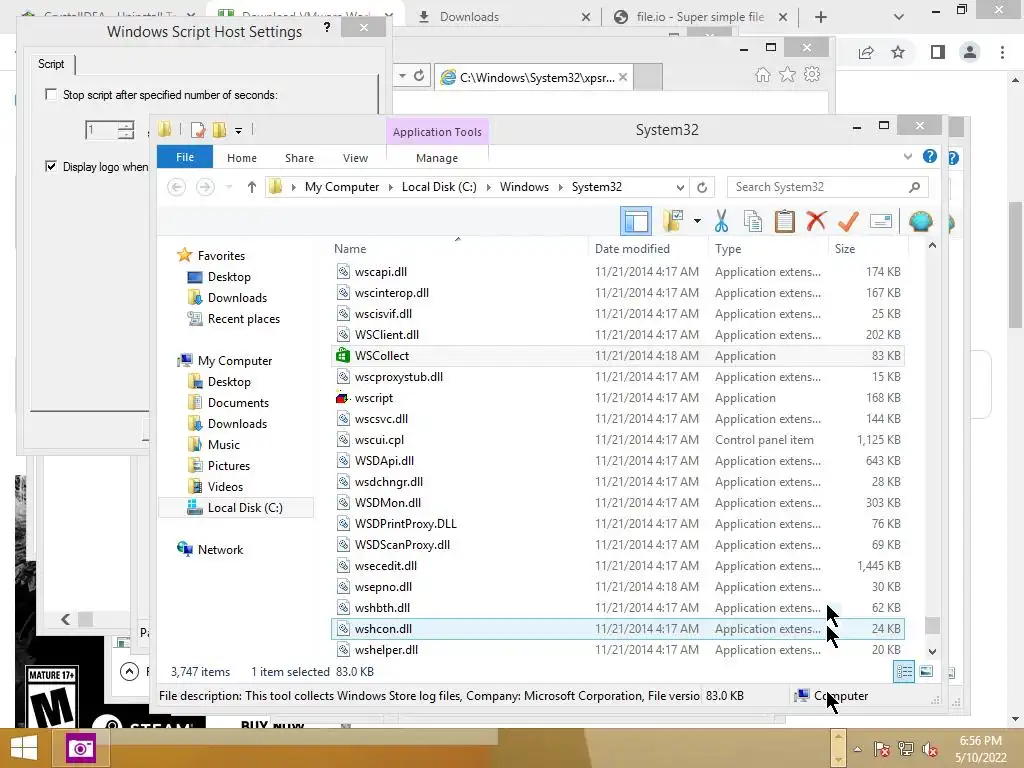This screenshot has width=1024, height=768.
Task: Select the Application Tools contextual tab
Action: coord(437,131)
